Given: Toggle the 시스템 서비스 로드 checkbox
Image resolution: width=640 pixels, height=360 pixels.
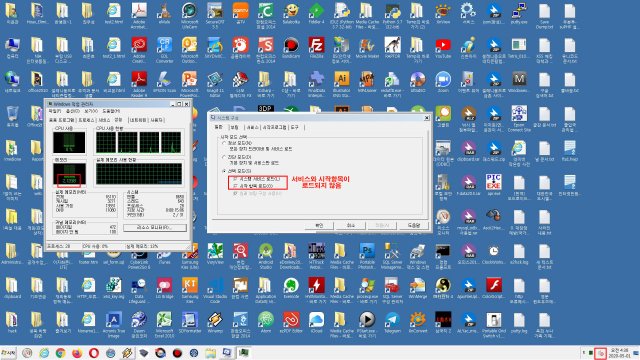Looking at the screenshot, I should pyautogui.click(x=235, y=179).
